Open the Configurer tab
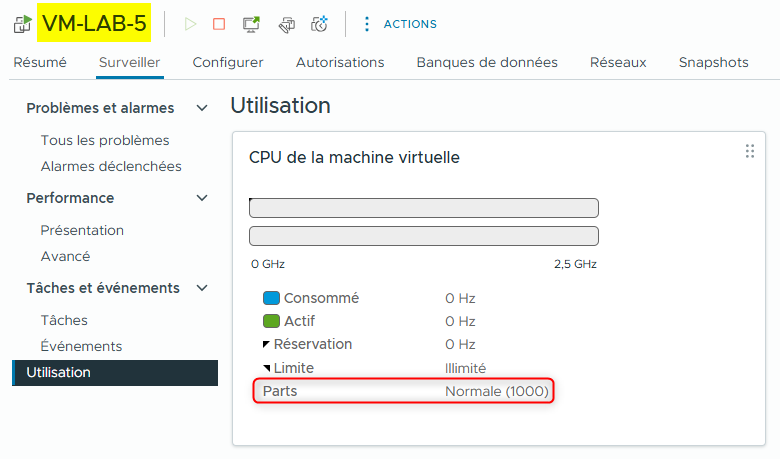780x459 pixels. click(228, 62)
